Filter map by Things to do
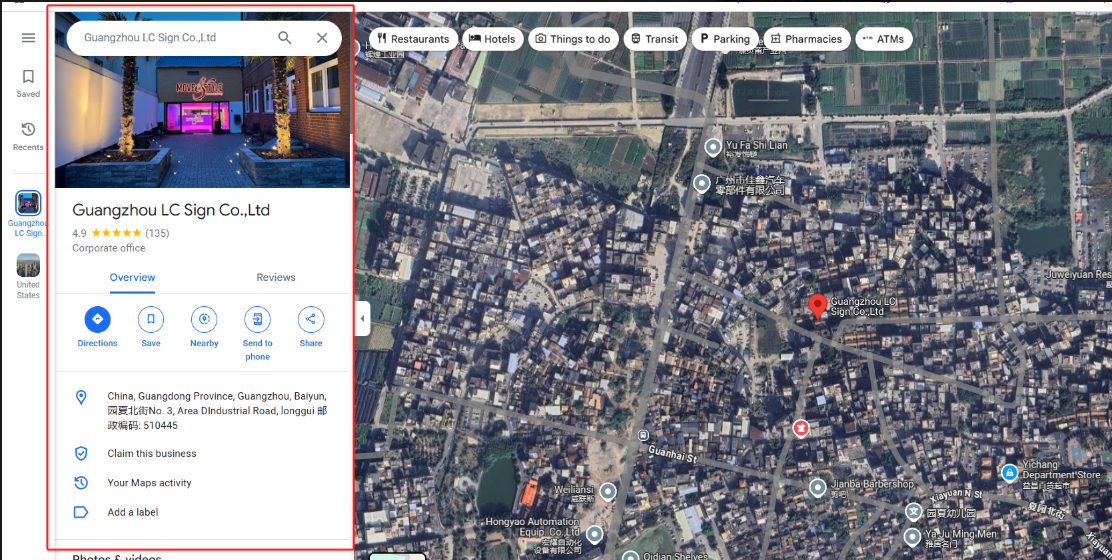 point(573,39)
